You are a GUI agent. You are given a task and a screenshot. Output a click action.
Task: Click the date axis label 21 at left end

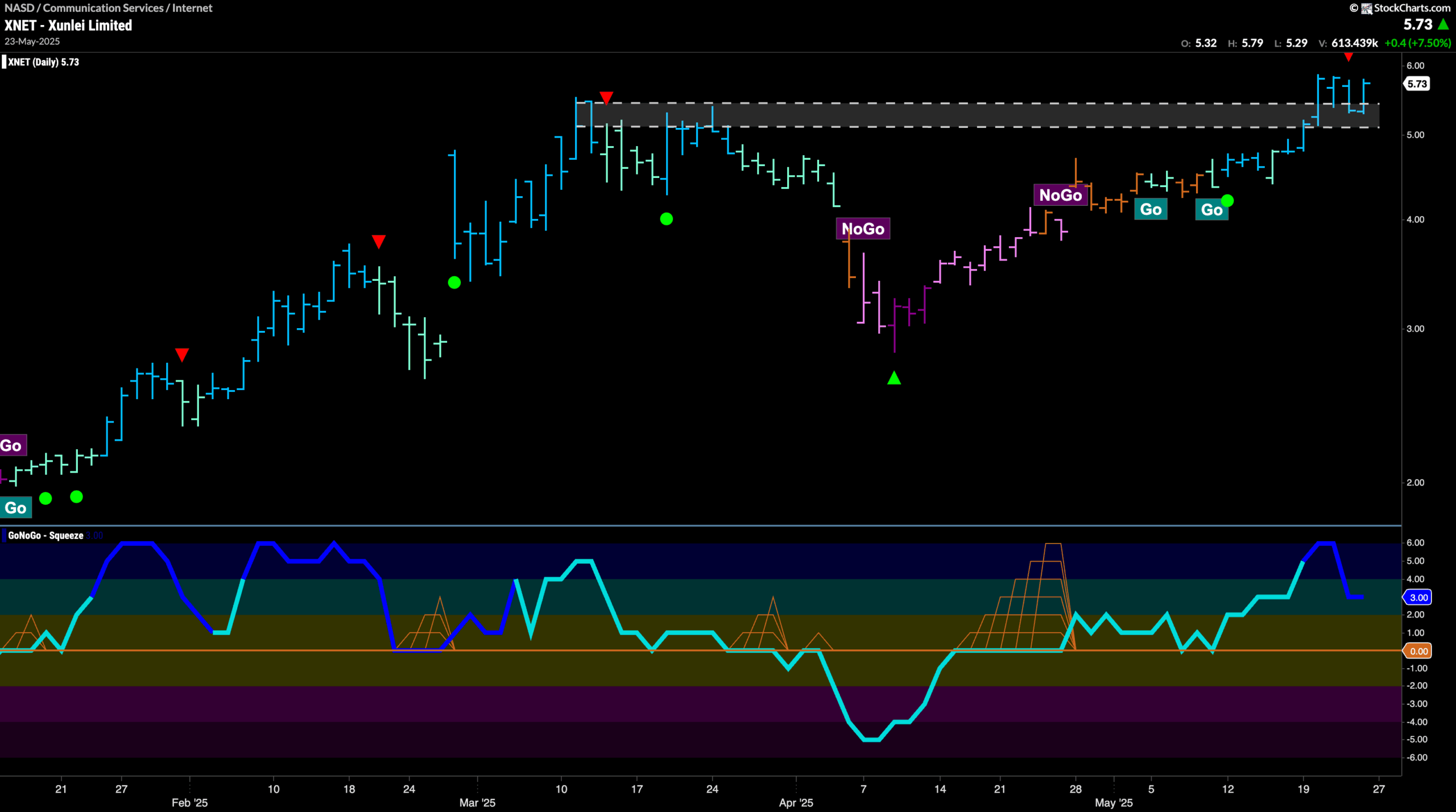61,789
